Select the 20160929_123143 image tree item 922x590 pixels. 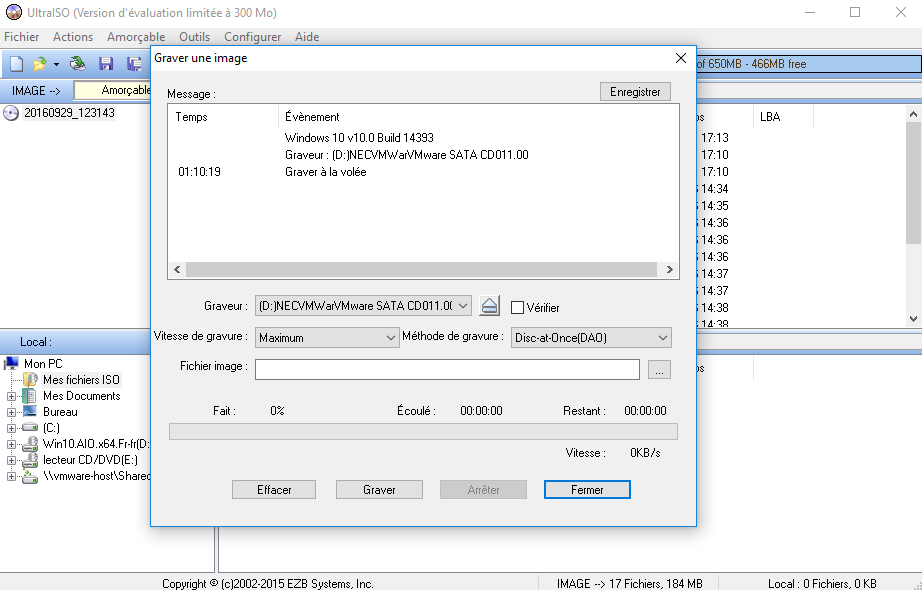69,113
